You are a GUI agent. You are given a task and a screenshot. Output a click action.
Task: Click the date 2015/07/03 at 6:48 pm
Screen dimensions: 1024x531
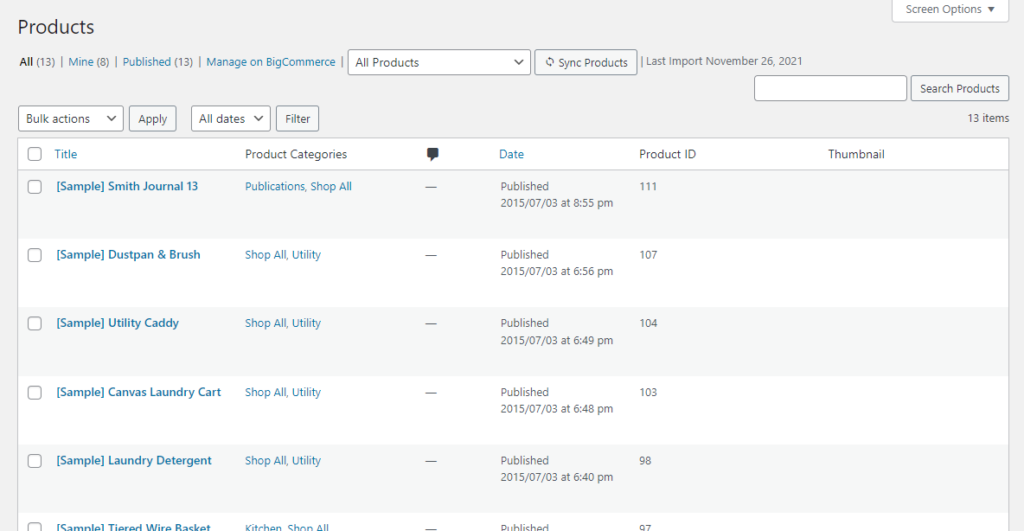556,409
